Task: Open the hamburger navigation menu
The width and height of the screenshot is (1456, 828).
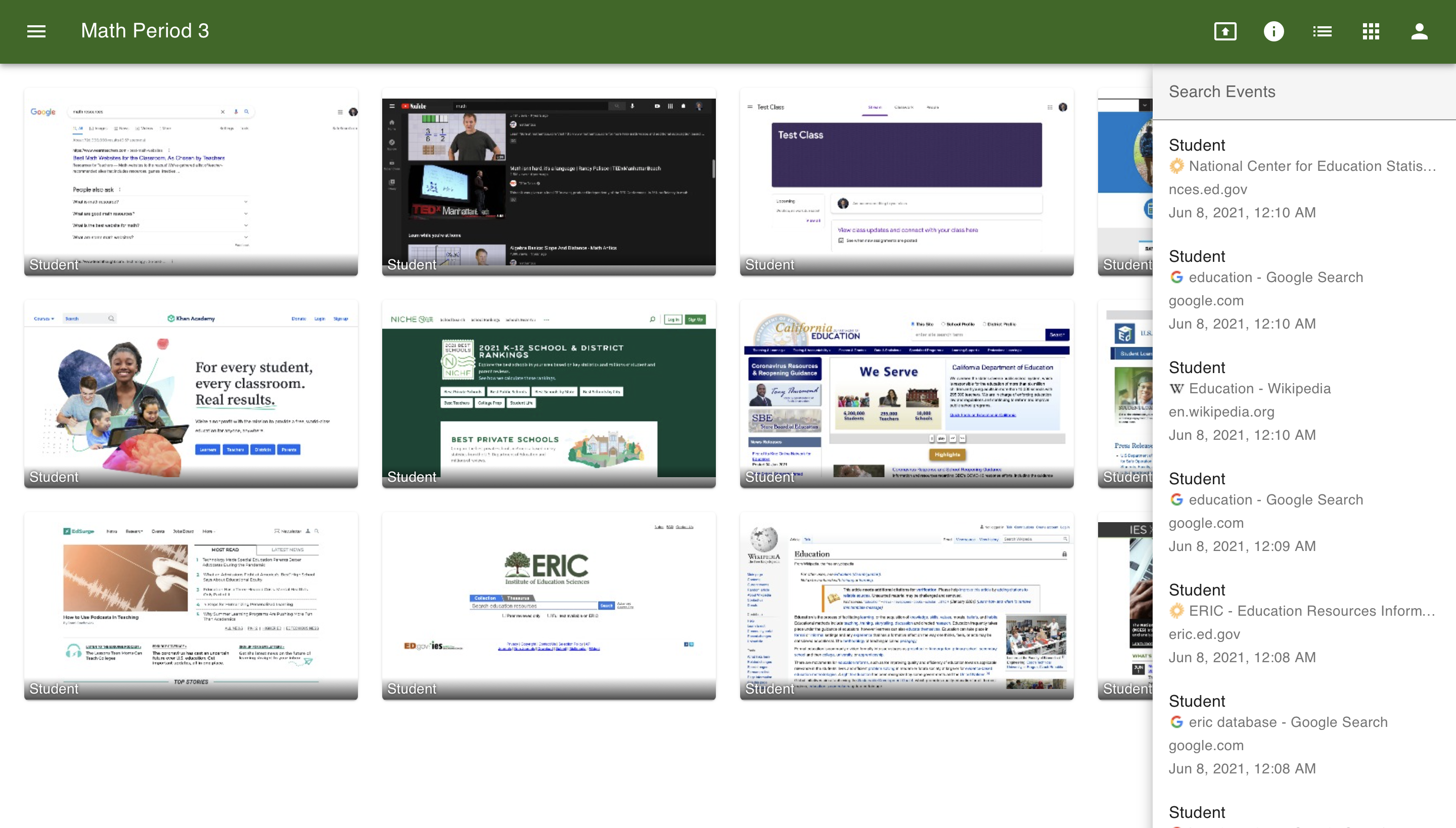Action: 36,31
